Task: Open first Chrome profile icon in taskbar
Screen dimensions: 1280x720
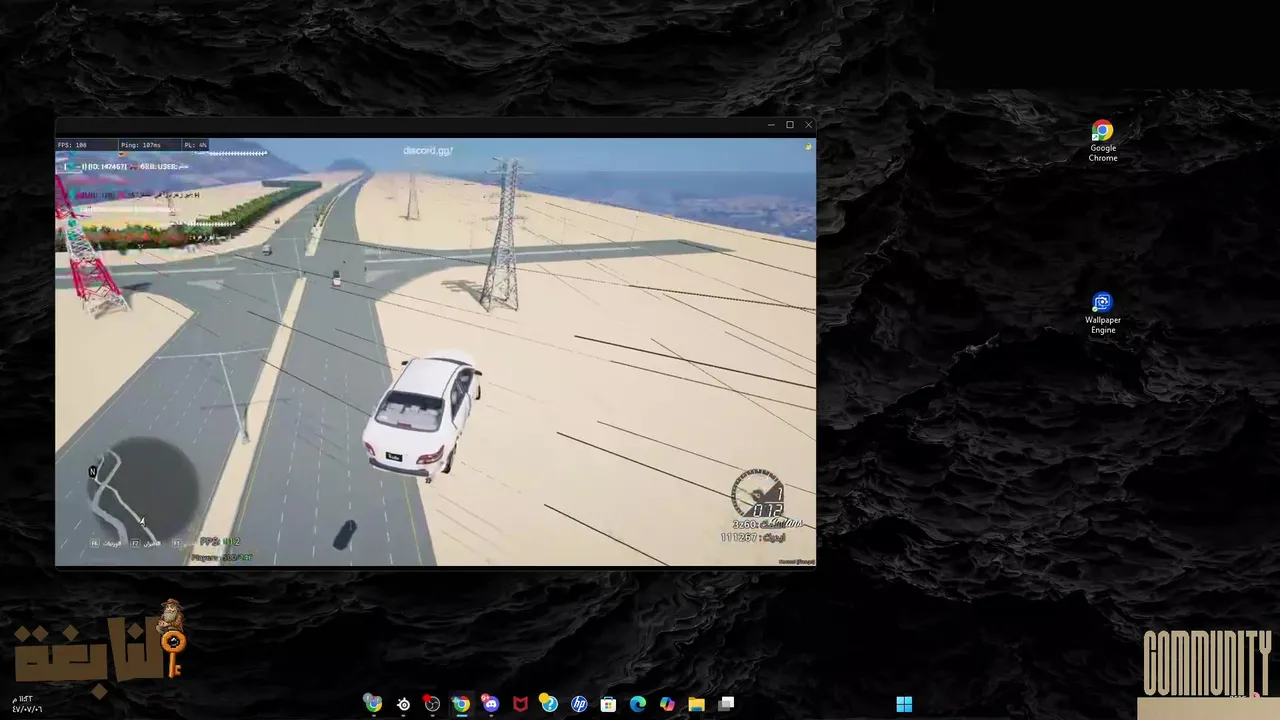Action: click(373, 704)
